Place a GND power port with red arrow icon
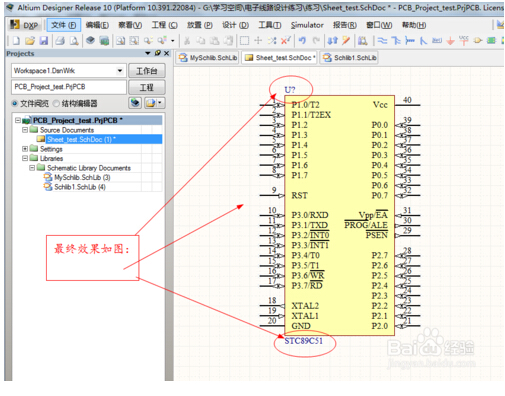This screenshot has height=396, width=505. 451,41
